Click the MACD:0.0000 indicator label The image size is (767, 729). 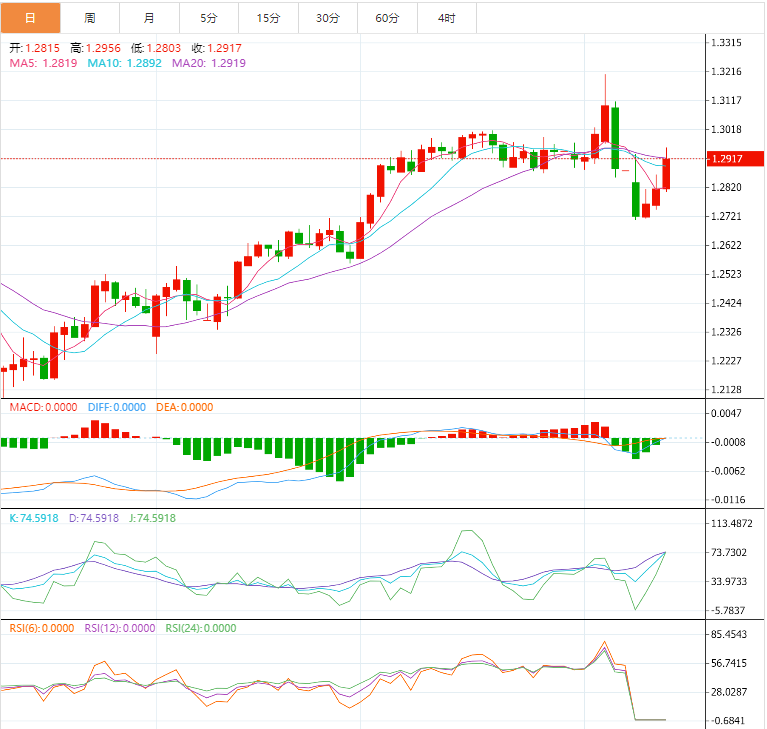pyautogui.click(x=44, y=407)
